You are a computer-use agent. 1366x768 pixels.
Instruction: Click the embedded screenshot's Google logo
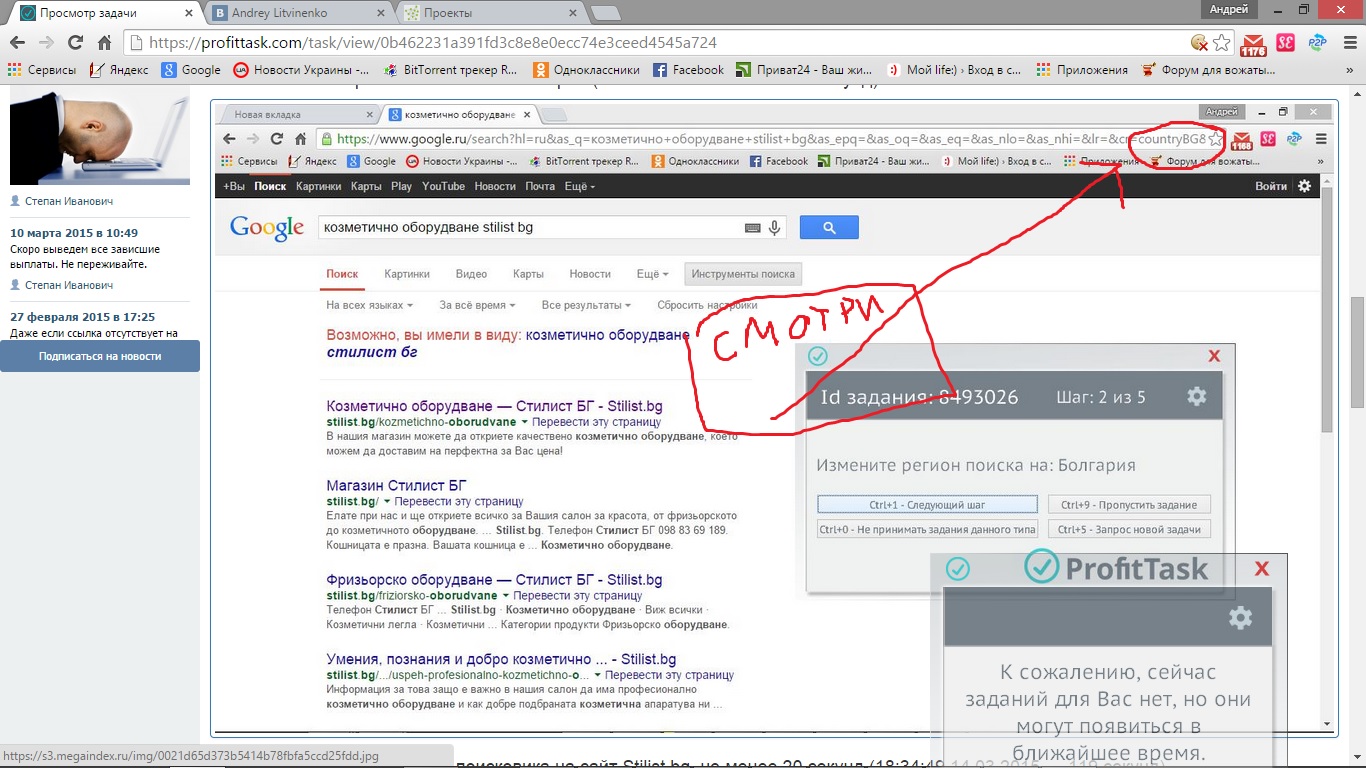tap(267, 228)
